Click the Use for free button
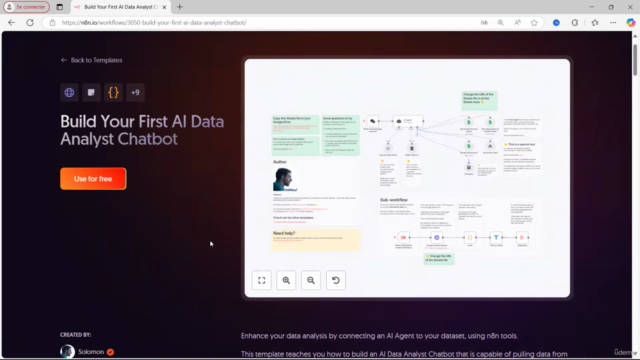The width and height of the screenshot is (640, 360). click(93, 179)
